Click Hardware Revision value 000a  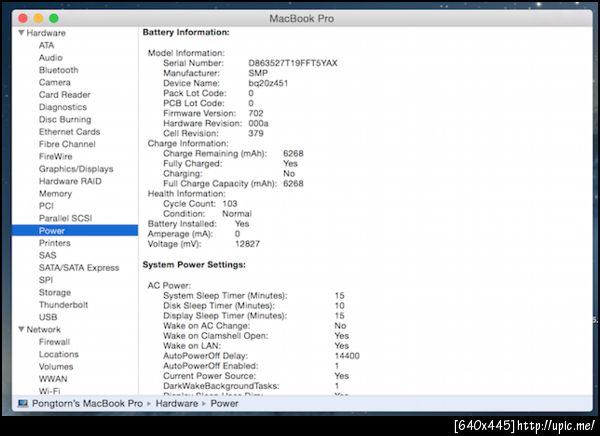[258, 123]
